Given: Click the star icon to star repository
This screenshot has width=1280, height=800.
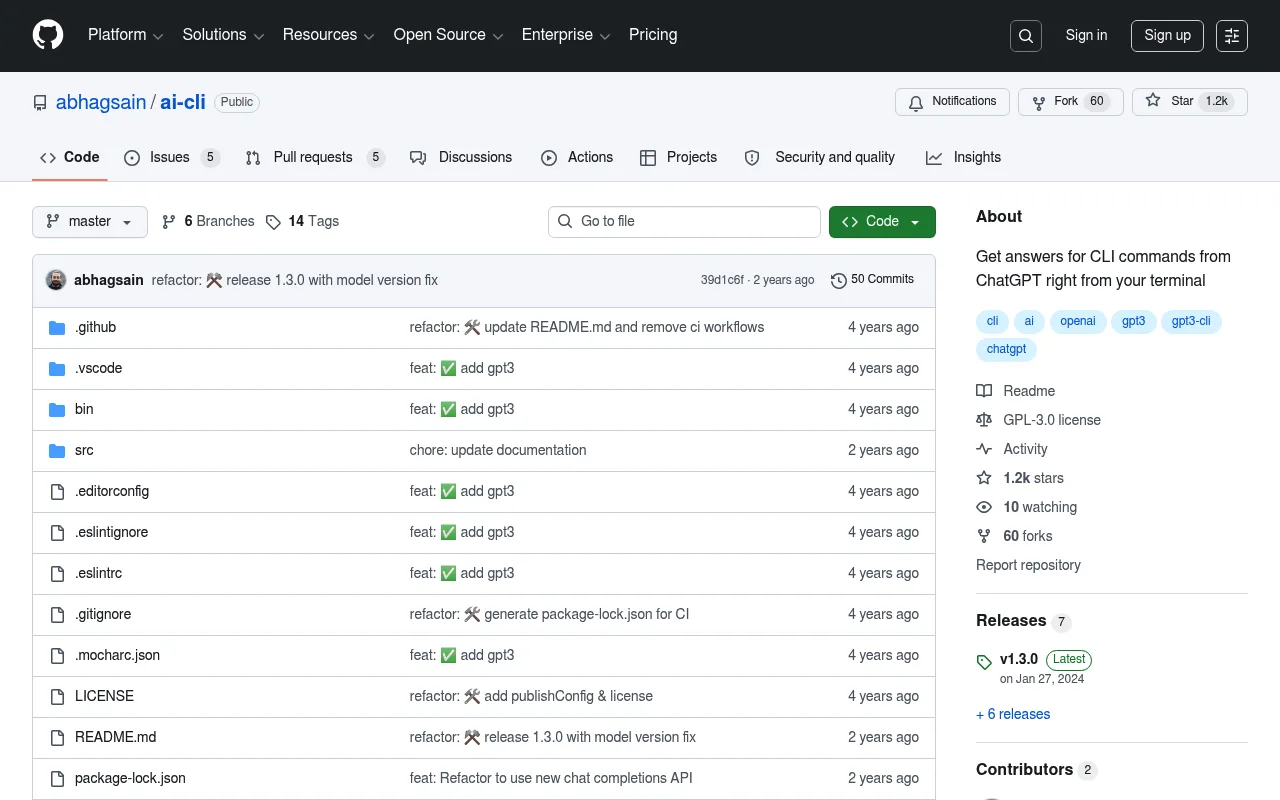Looking at the screenshot, I should pyautogui.click(x=1153, y=101).
